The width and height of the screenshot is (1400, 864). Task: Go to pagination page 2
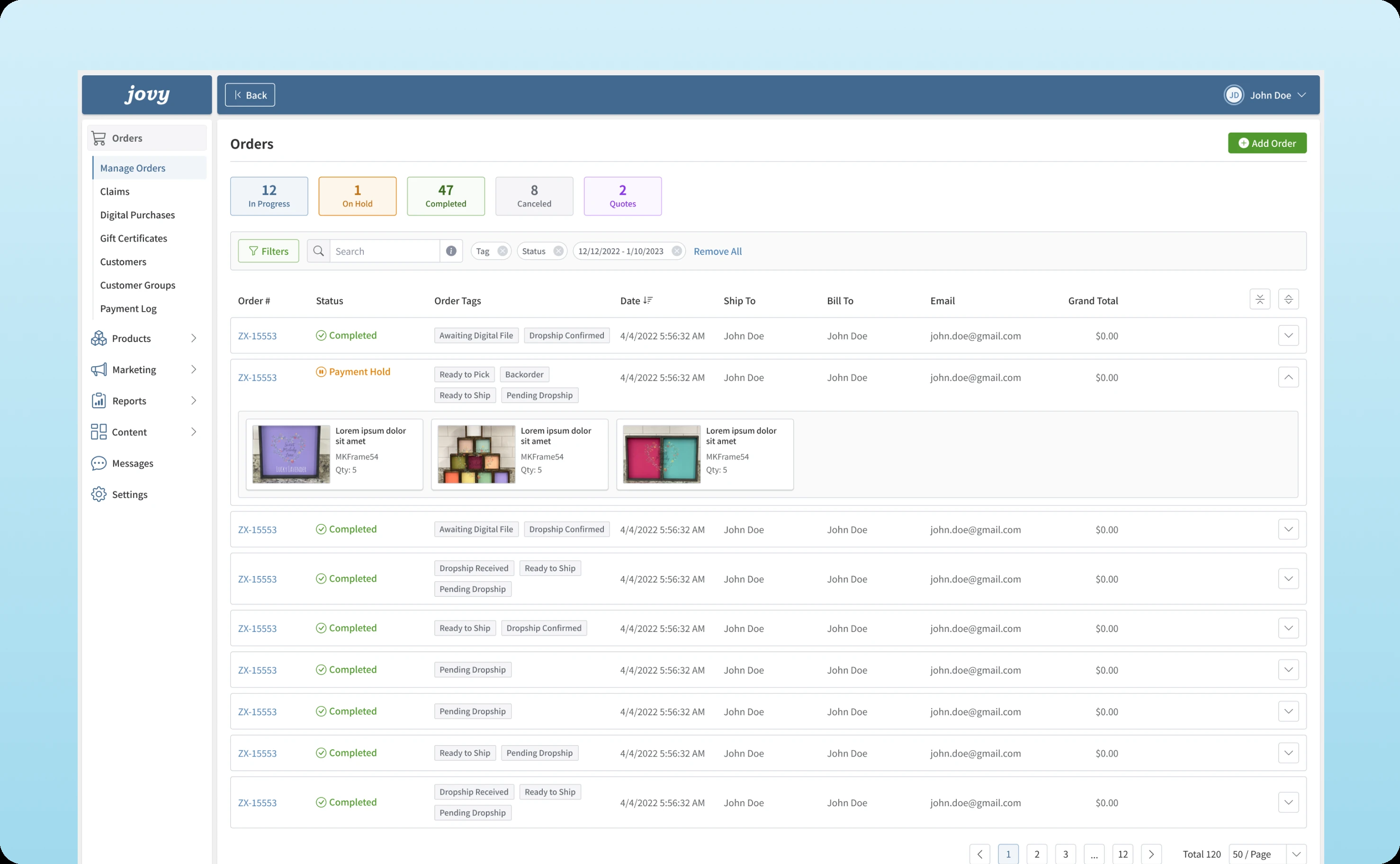click(1036, 854)
